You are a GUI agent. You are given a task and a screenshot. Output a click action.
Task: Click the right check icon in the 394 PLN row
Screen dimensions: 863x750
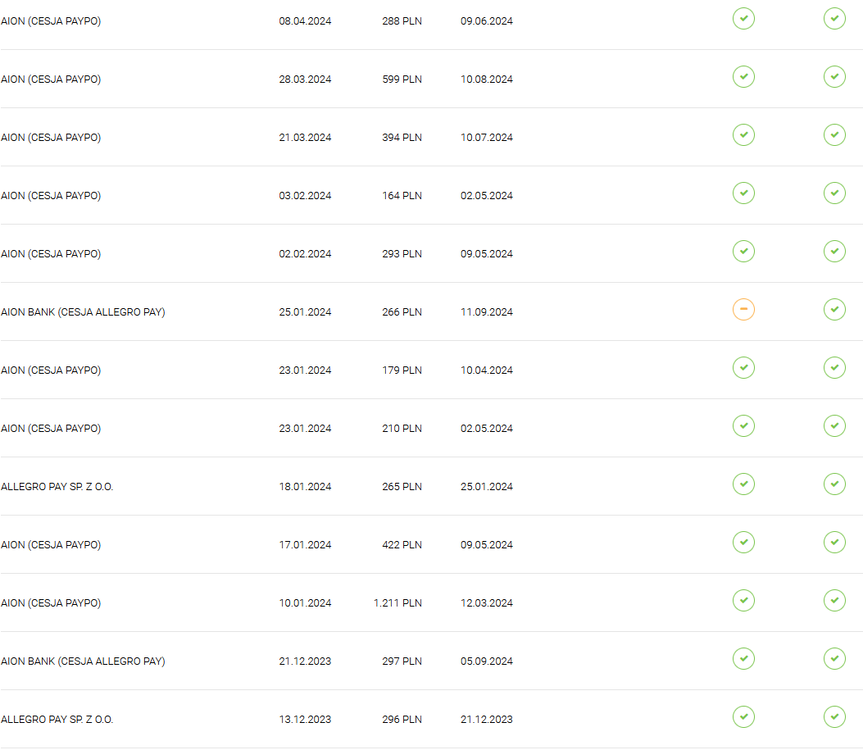[834, 135]
